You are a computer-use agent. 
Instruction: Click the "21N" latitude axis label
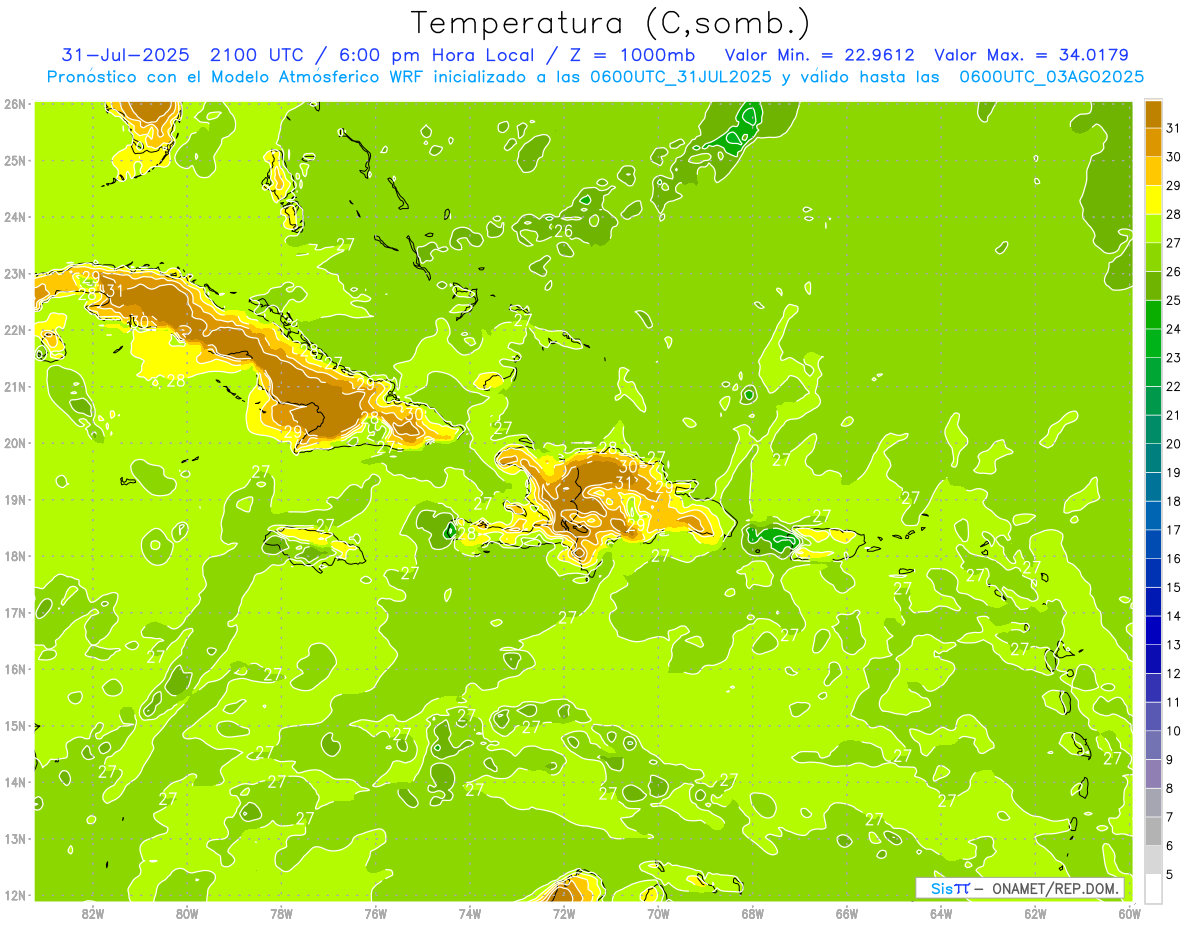14,387
